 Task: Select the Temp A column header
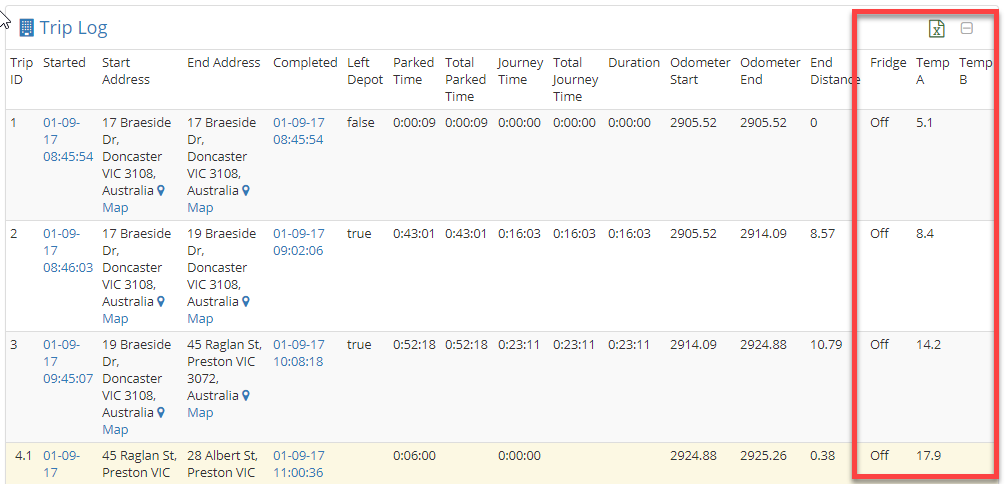[933, 71]
